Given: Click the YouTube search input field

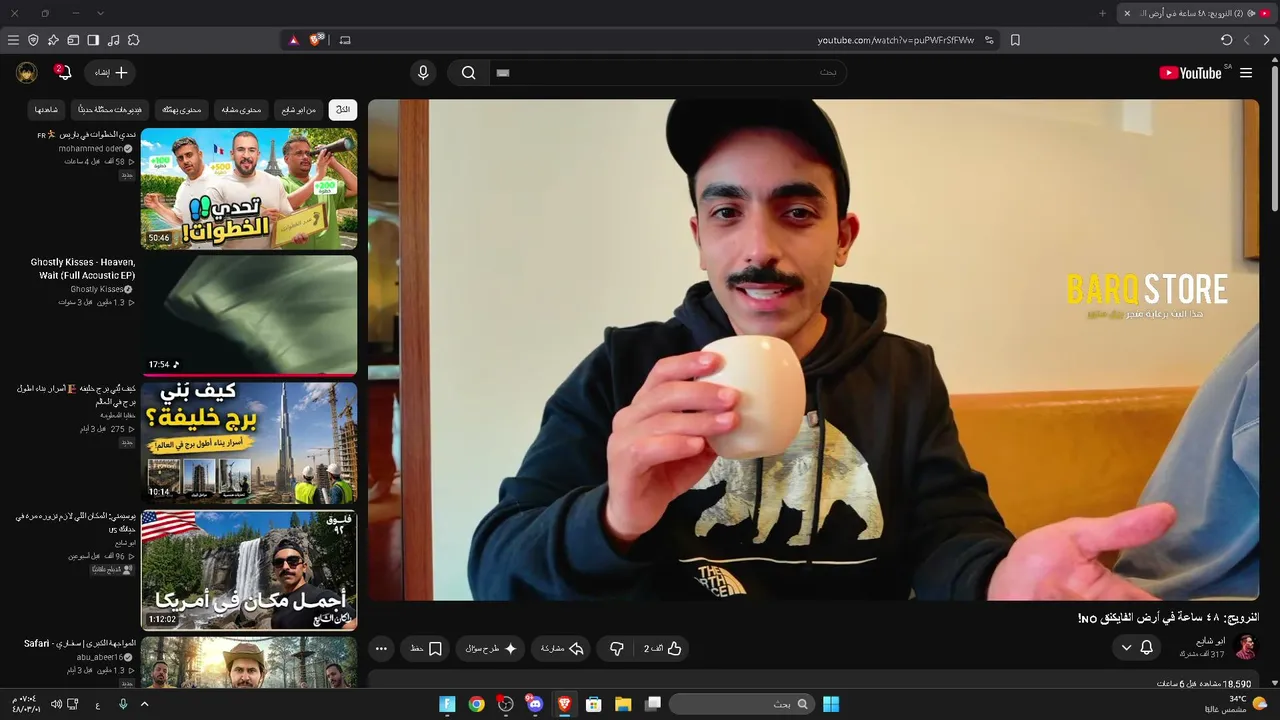Looking at the screenshot, I should pos(668,73).
